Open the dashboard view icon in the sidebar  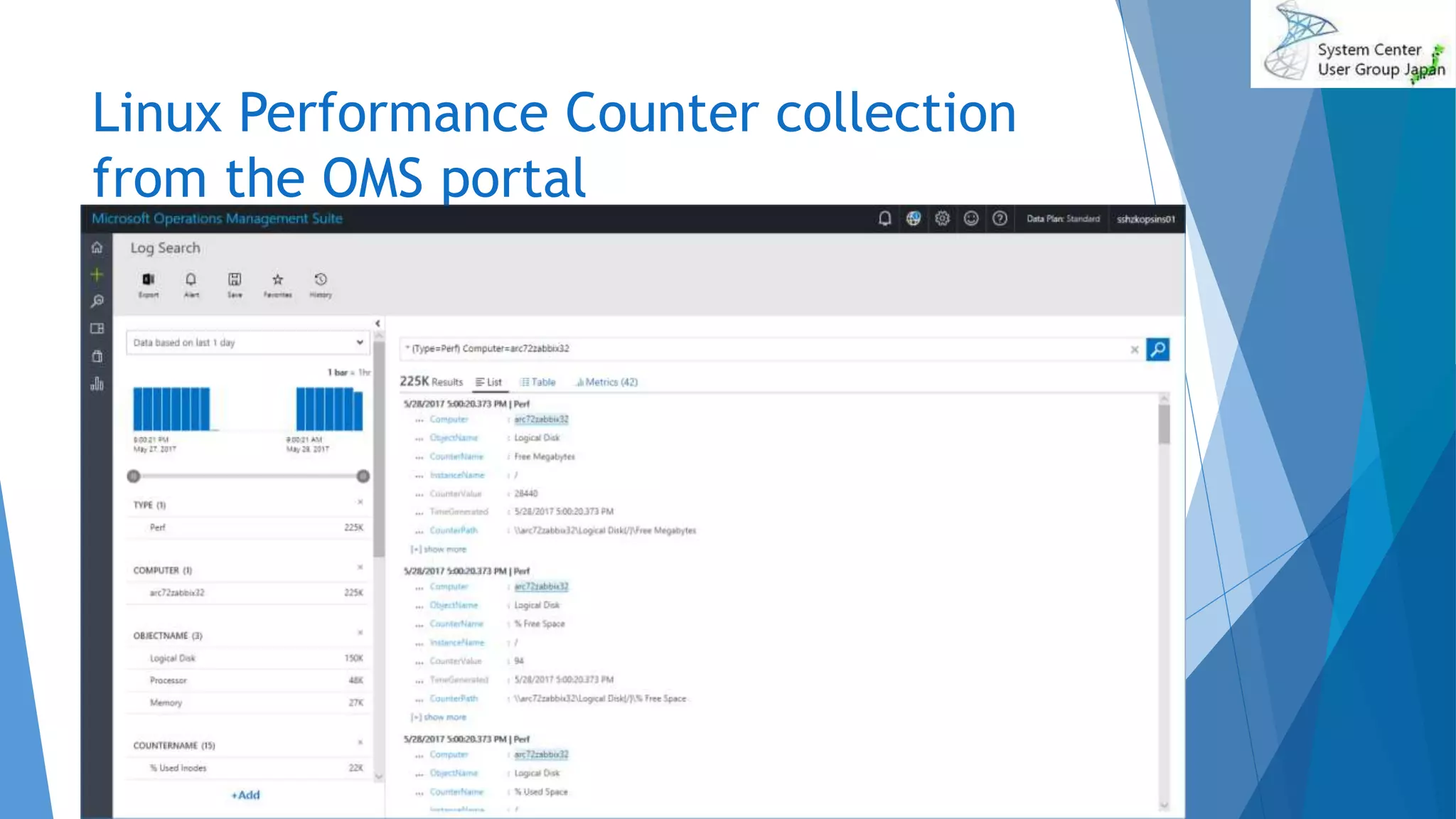[x=97, y=328]
